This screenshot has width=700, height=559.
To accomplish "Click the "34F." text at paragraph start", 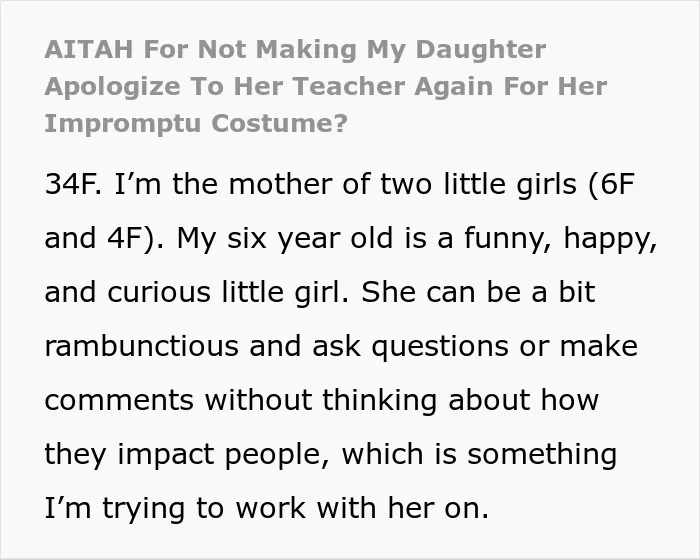I will 73,184.
